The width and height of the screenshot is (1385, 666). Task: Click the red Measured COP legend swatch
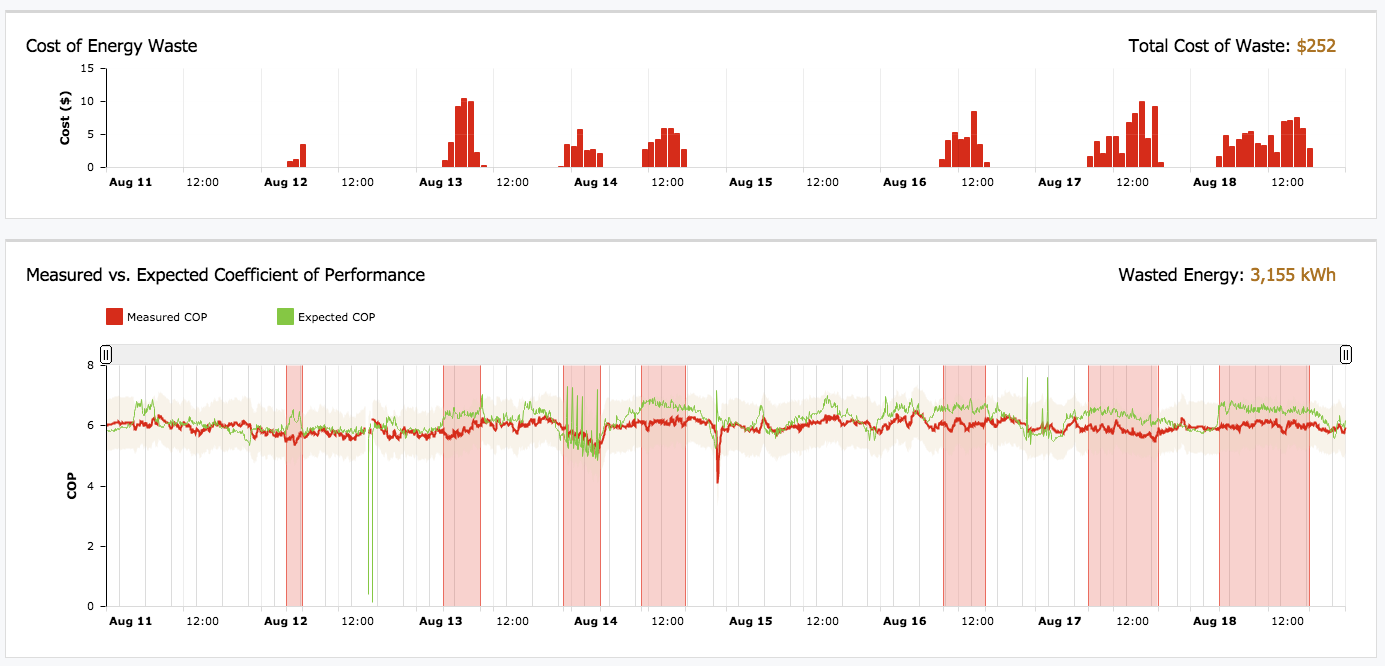click(114, 317)
